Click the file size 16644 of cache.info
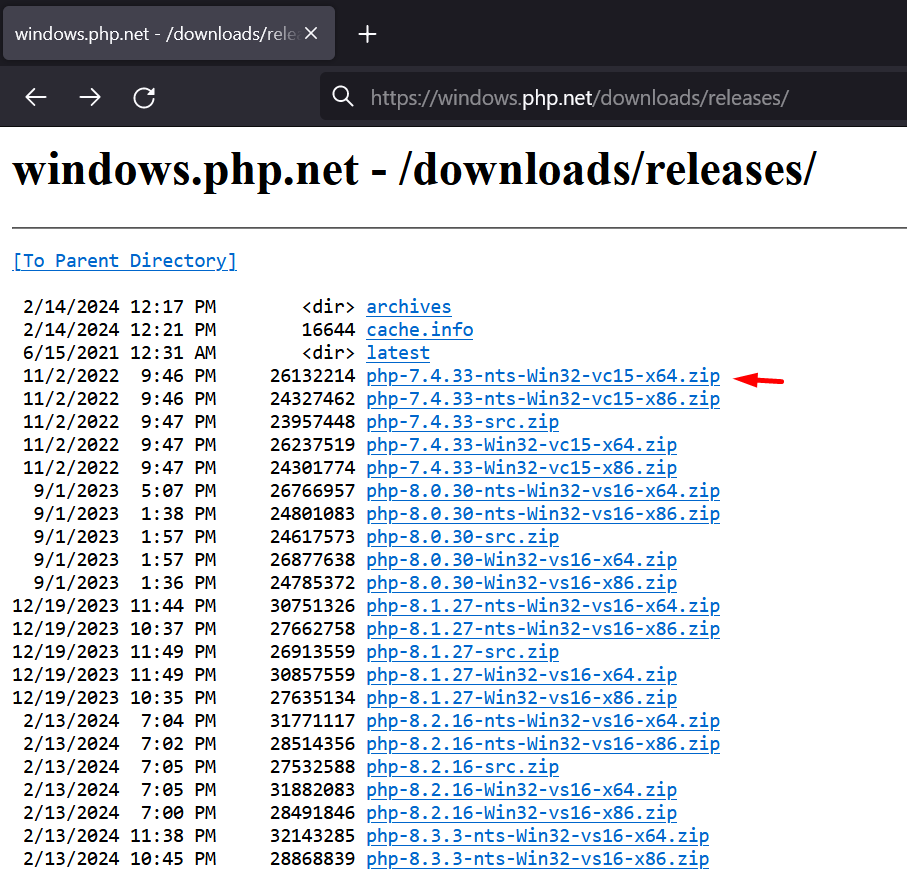This screenshot has height=872, width=907. pyautogui.click(x=328, y=330)
